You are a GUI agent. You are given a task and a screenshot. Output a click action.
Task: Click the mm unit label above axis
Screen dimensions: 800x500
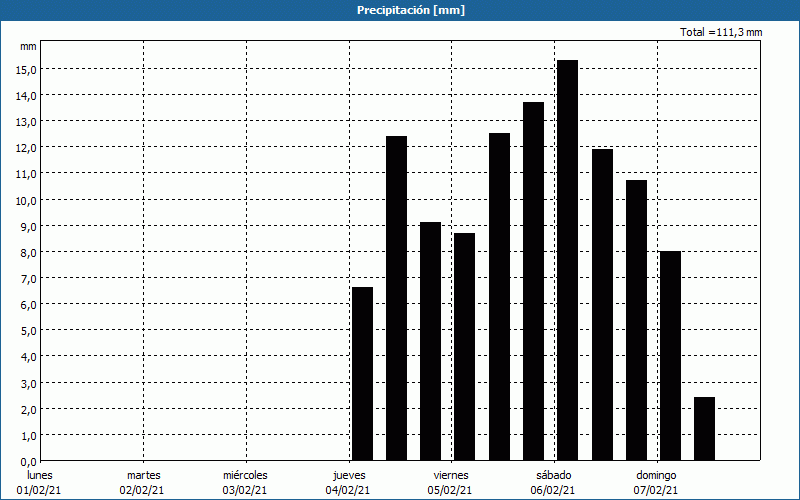[x=28, y=46]
